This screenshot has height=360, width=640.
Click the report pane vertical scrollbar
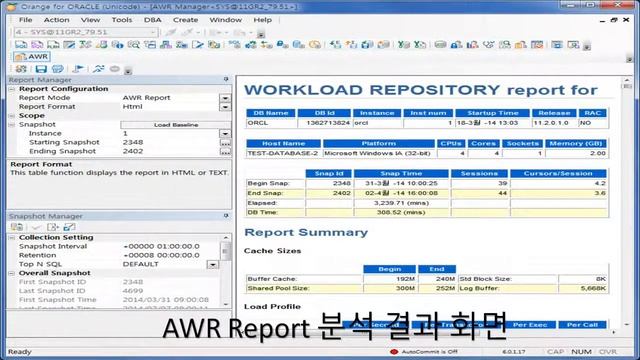coord(627,203)
